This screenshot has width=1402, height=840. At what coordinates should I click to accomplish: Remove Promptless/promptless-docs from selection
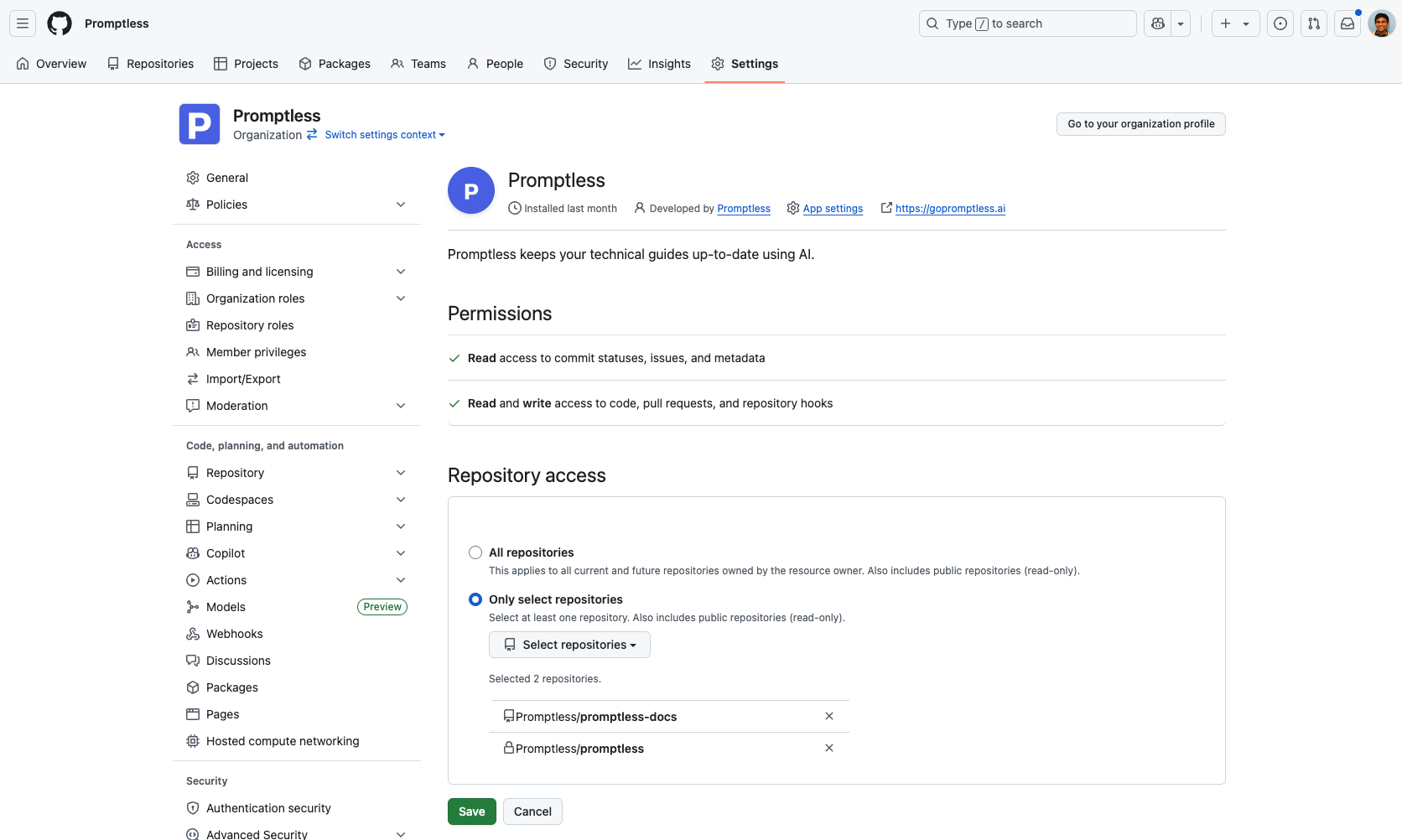click(829, 716)
